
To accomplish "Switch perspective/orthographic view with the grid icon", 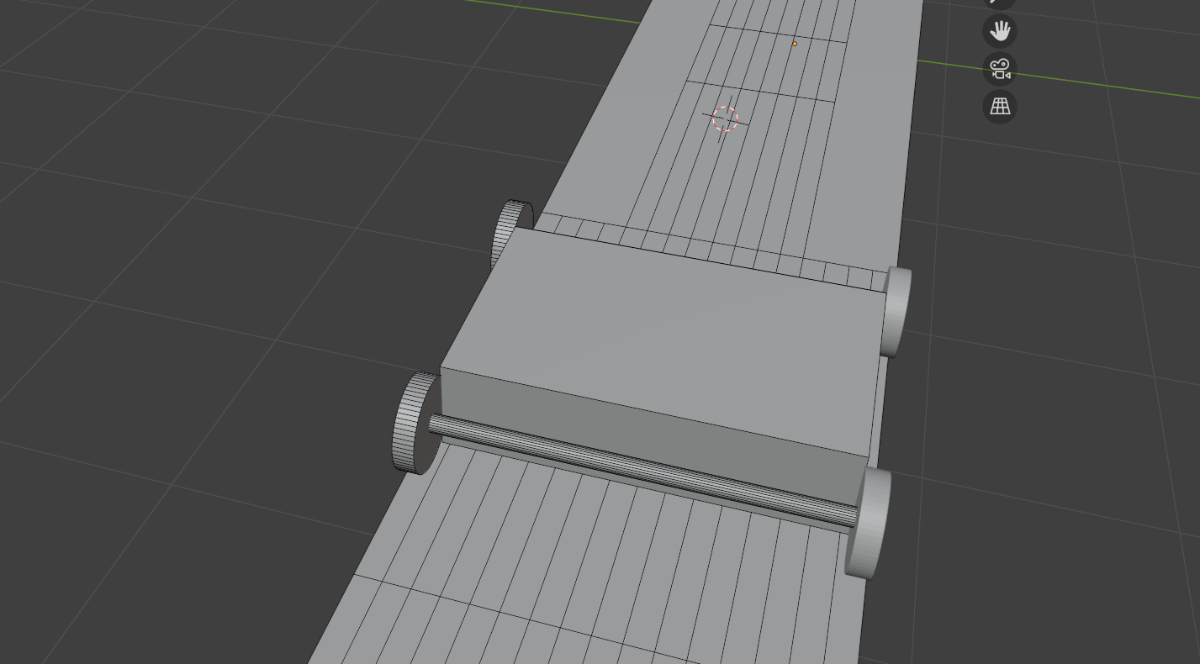I will (x=1000, y=106).
